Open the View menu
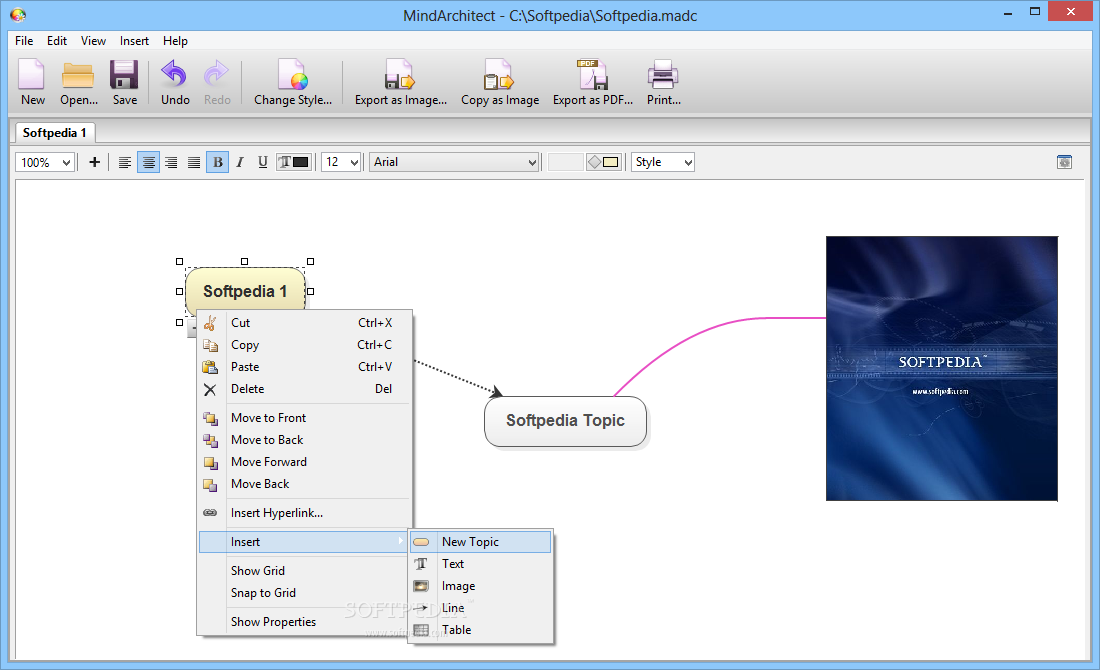 93,41
